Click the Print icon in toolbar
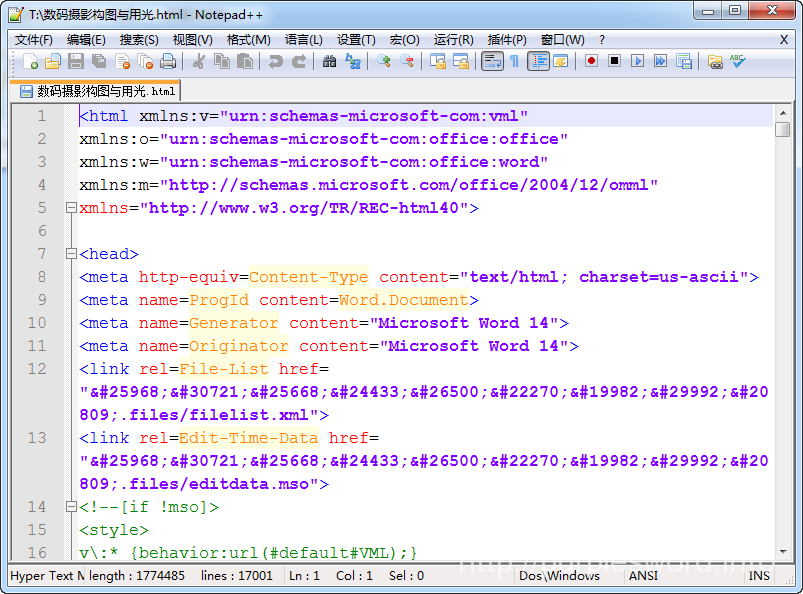 pyautogui.click(x=168, y=62)
